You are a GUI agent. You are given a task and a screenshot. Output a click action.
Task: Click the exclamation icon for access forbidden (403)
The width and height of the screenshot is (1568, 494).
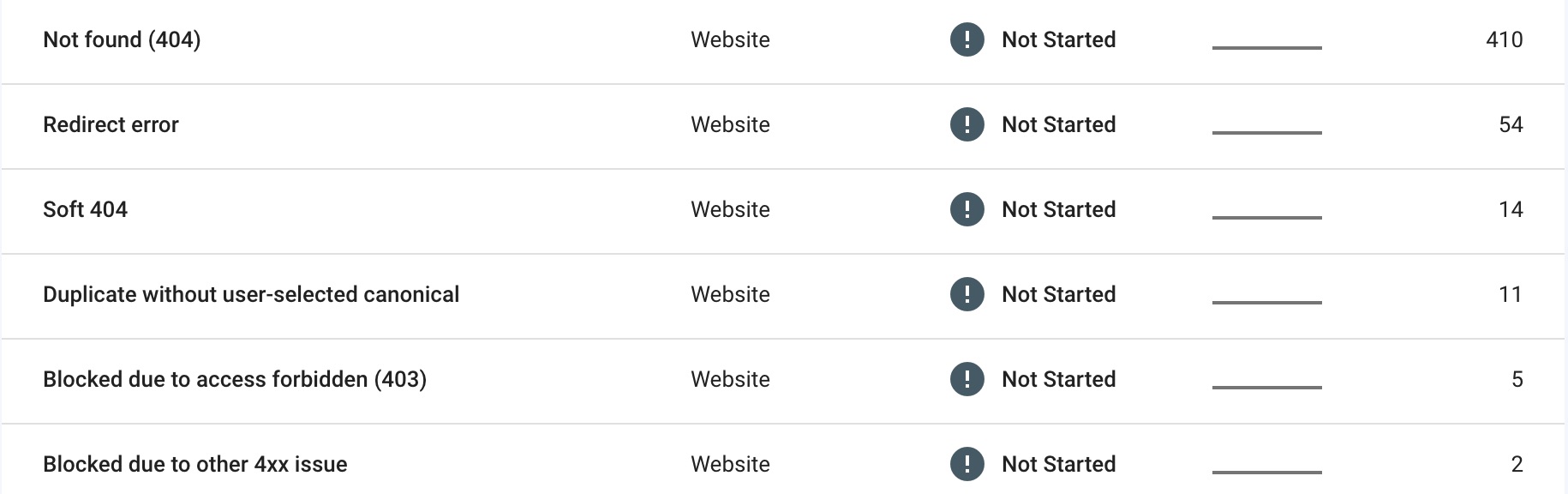pos(967,379)
